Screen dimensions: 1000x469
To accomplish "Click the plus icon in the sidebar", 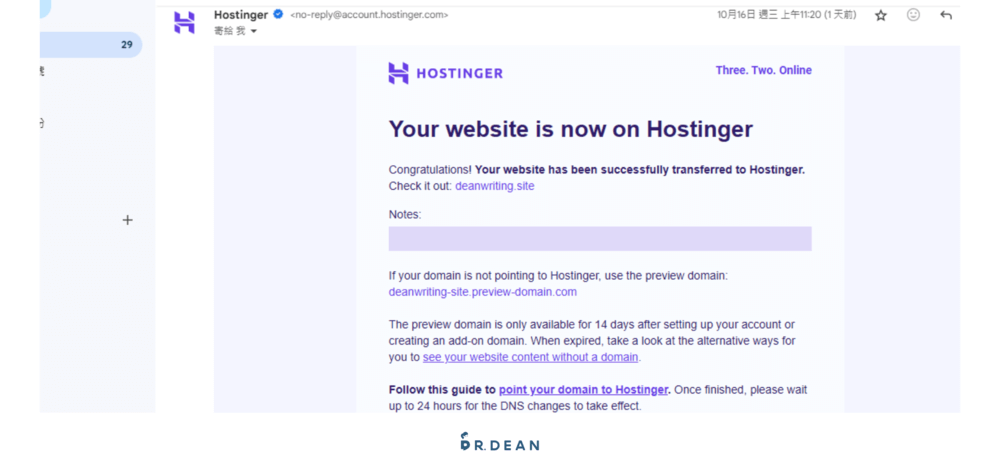I will click(127, 220).
